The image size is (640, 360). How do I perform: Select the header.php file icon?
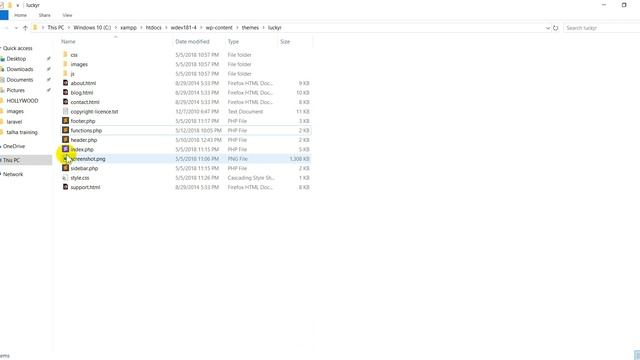[65, 140]
